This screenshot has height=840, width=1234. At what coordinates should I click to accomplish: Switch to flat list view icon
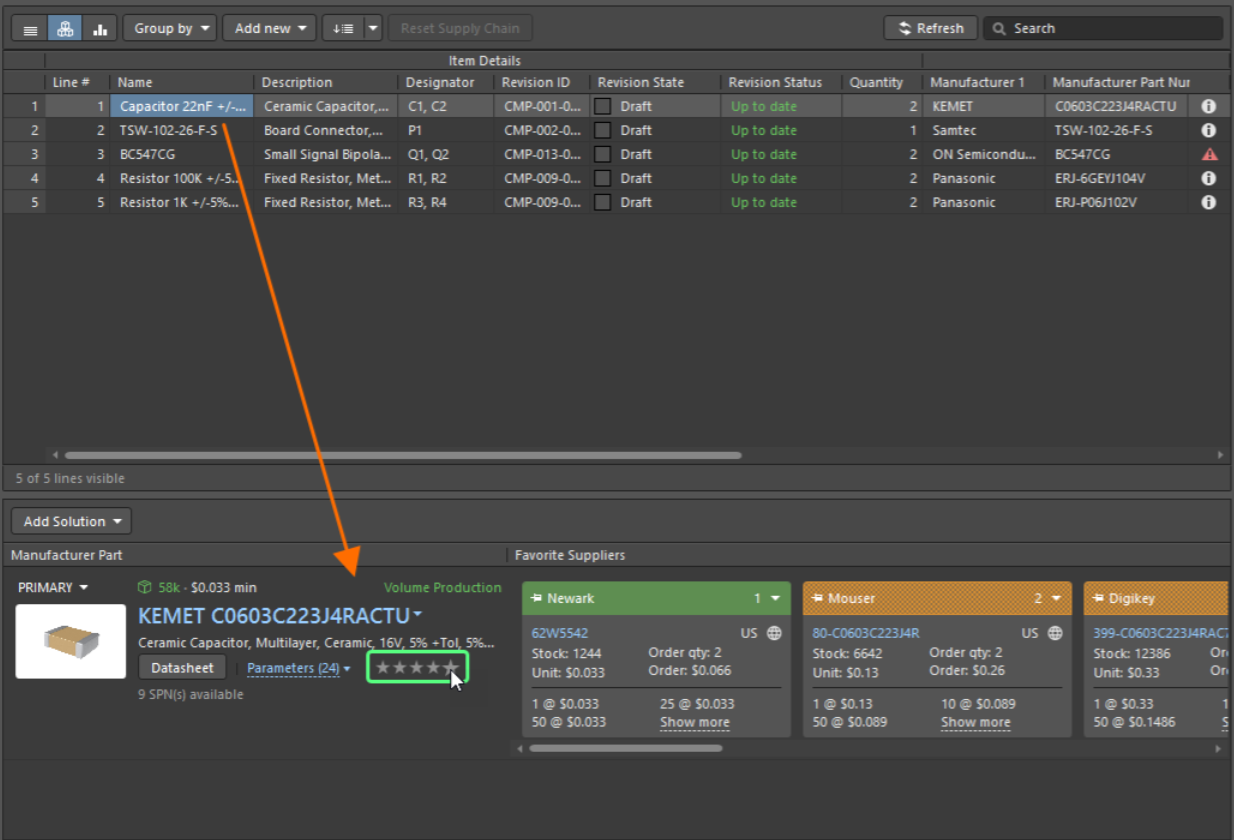[x=30, y=29]
